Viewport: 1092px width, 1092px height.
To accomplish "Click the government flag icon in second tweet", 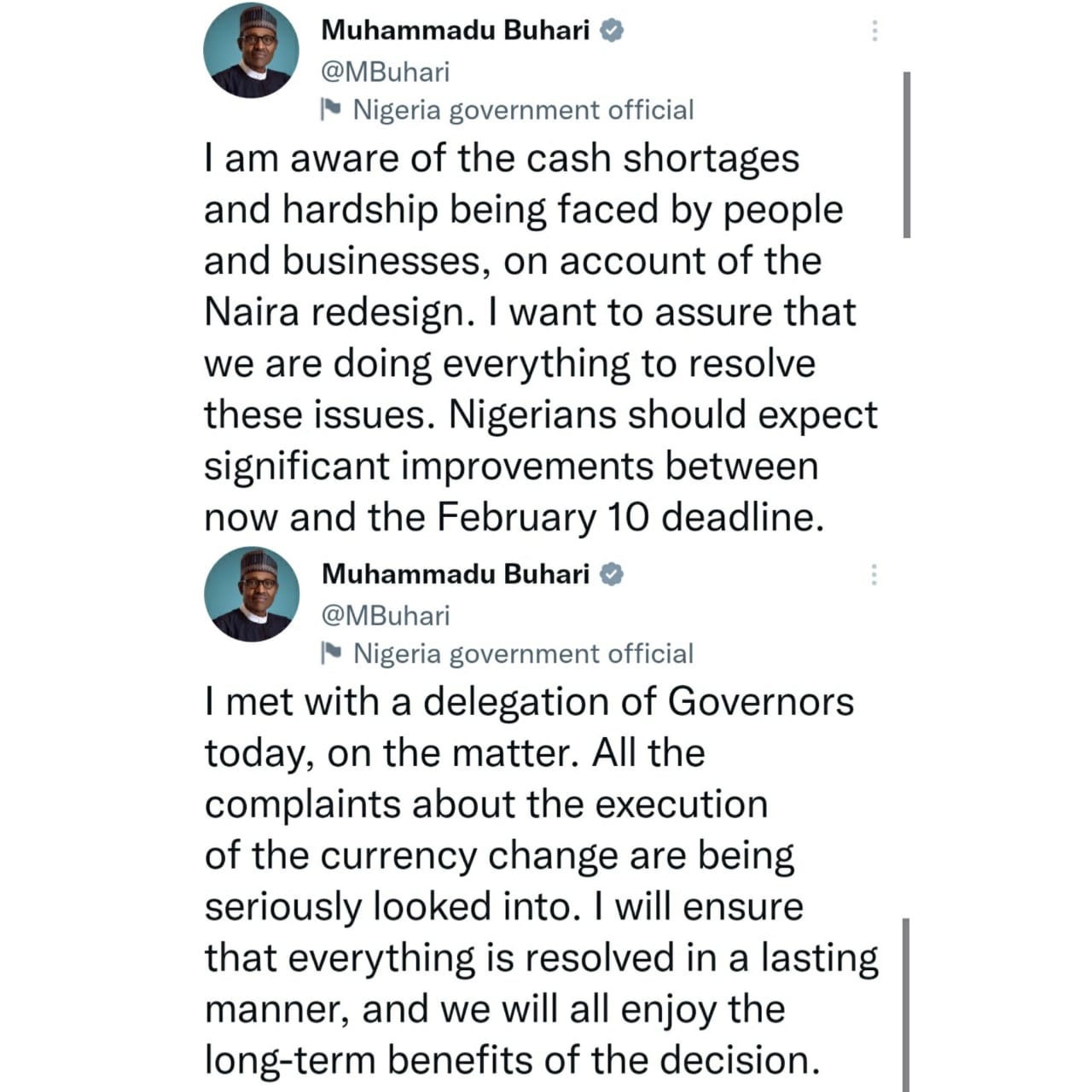I will [330, 653].
